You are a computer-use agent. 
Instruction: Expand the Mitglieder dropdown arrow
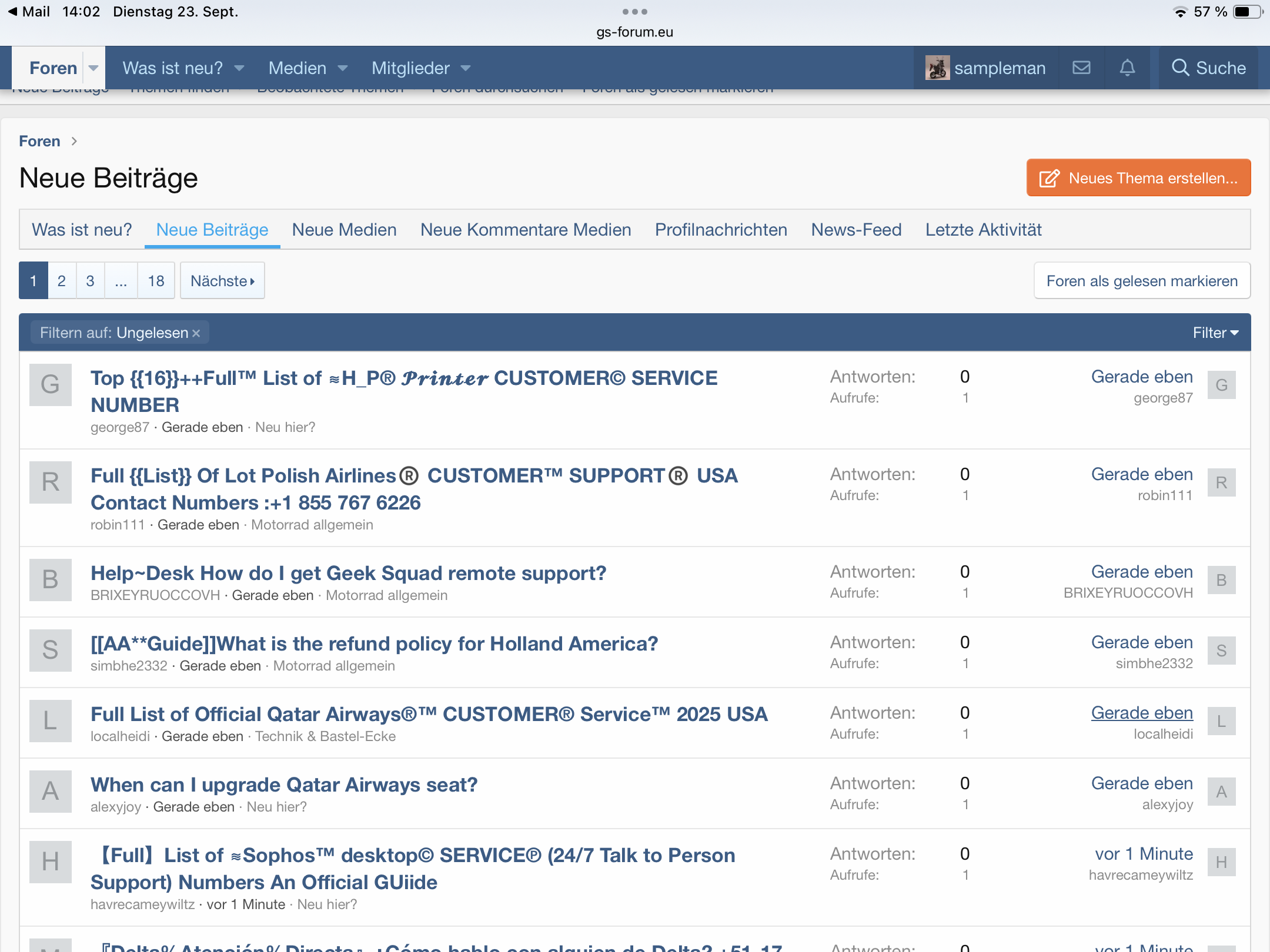coord(466,68)
